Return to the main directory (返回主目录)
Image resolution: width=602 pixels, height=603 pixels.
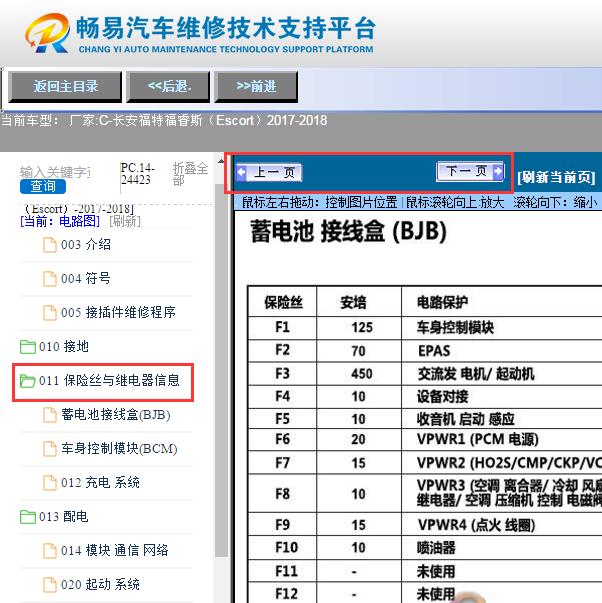tap(65, 87)
